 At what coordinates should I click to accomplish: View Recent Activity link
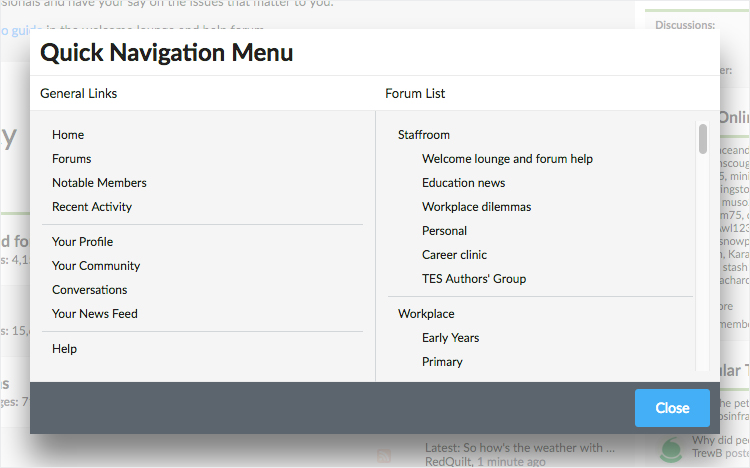tap(92, 207)
